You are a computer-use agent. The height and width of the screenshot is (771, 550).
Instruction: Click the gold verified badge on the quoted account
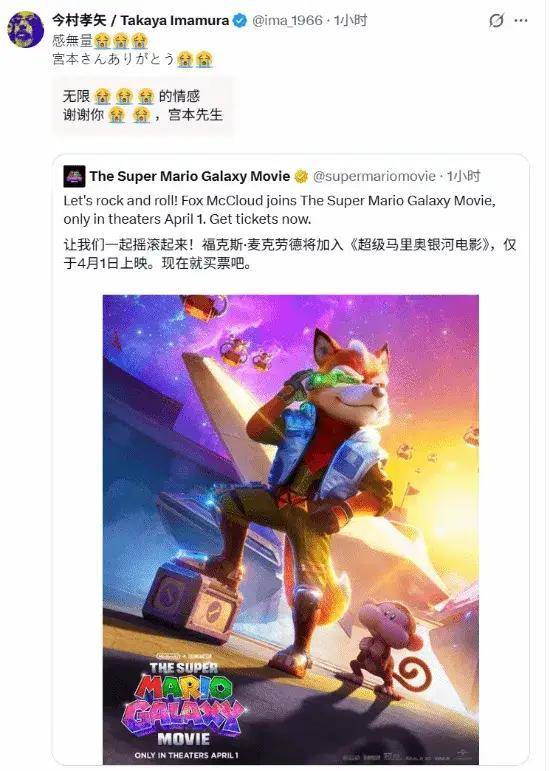pyautogui.click(x=301, y=177)
